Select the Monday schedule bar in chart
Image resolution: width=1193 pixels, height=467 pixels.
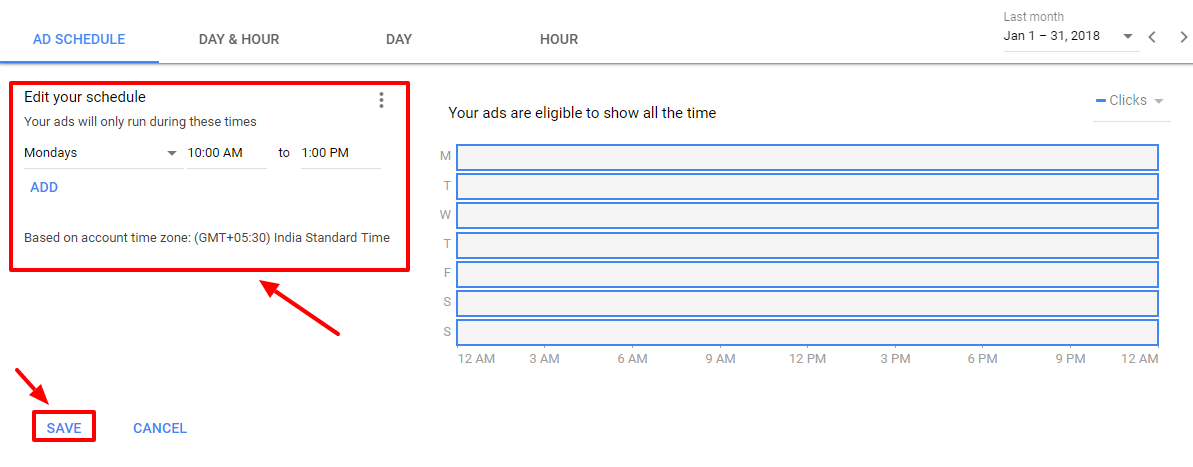(x=807, y=157)
